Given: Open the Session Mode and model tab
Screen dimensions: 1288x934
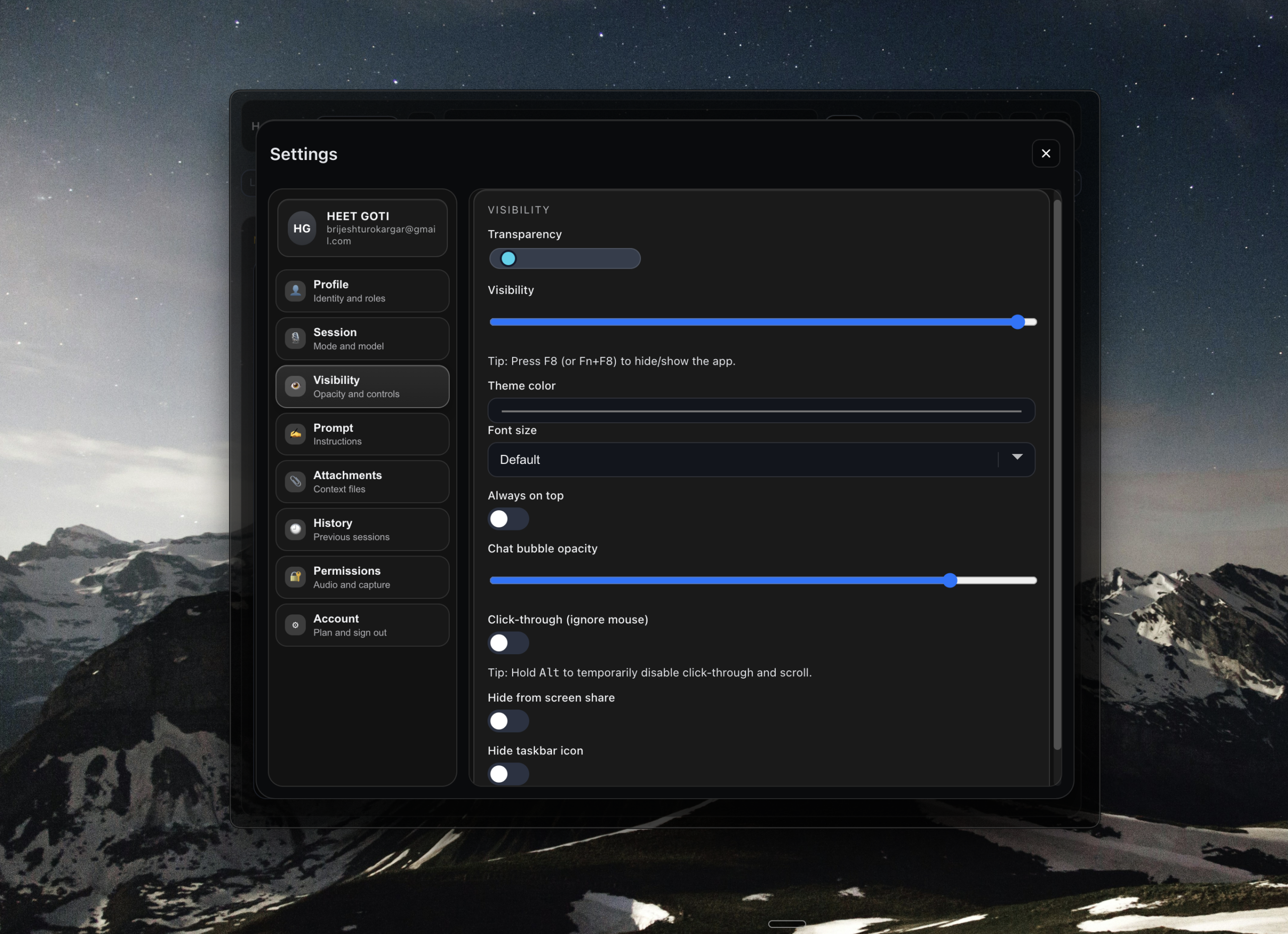Looking at the screenshot, I should 362,339.
